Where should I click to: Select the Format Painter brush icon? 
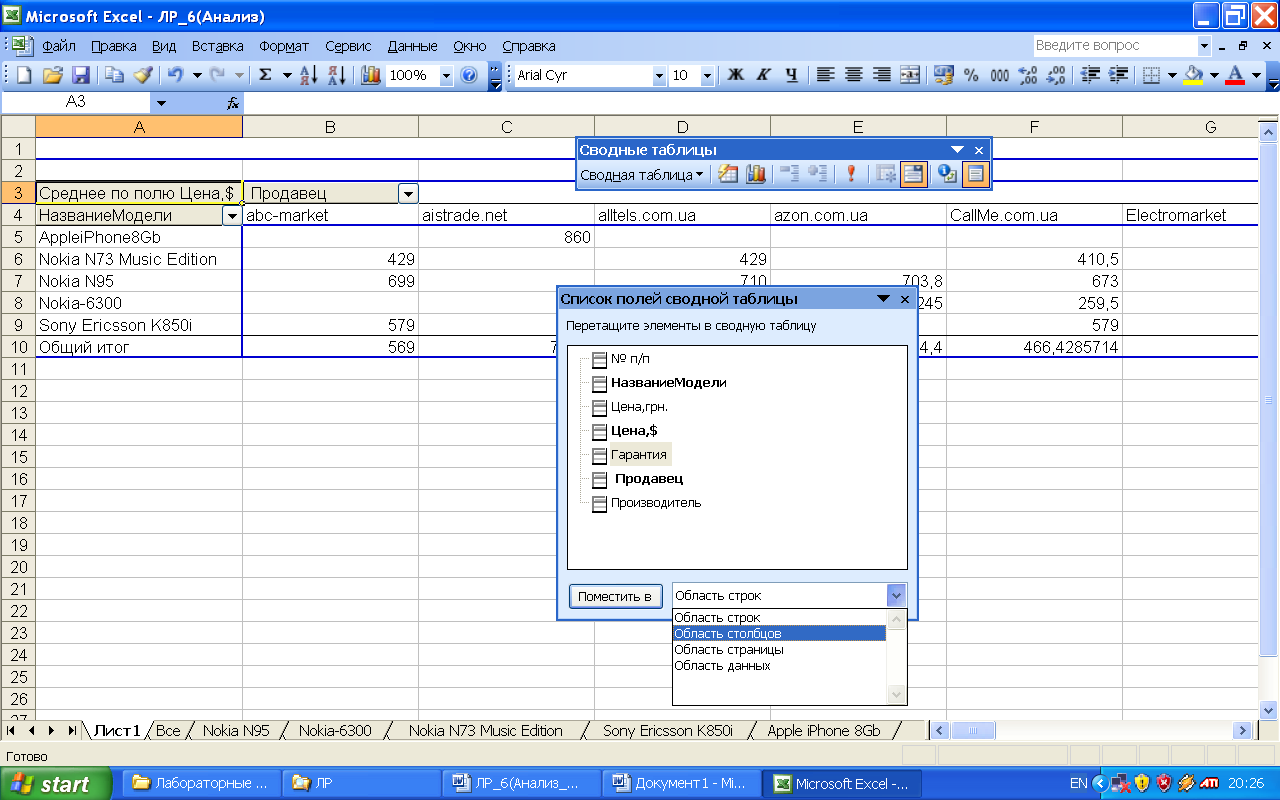click(x=142, y=75)
